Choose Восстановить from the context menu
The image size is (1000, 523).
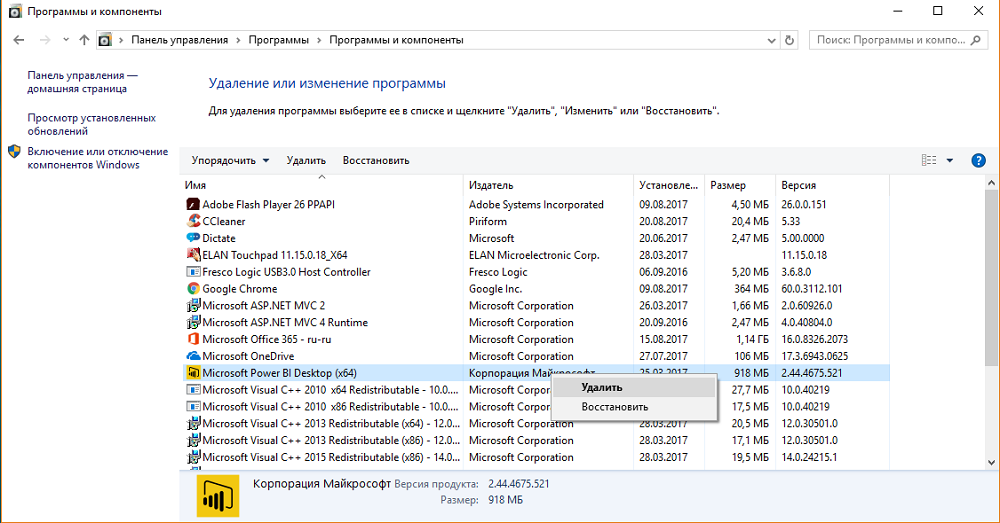[x=615, y=407]
